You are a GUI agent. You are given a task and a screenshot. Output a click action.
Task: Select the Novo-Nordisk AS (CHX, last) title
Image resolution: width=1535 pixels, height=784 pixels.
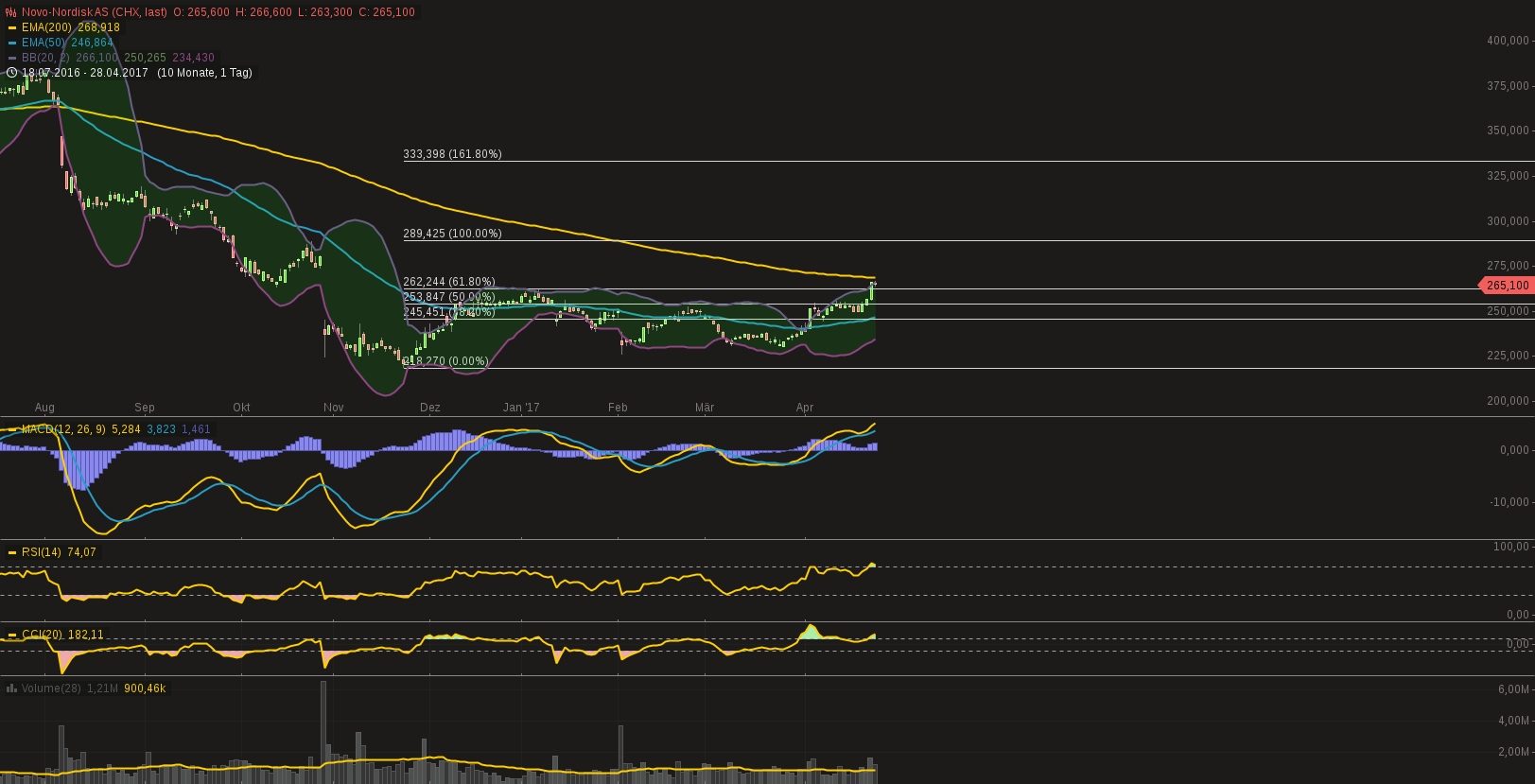coord(95,12)
